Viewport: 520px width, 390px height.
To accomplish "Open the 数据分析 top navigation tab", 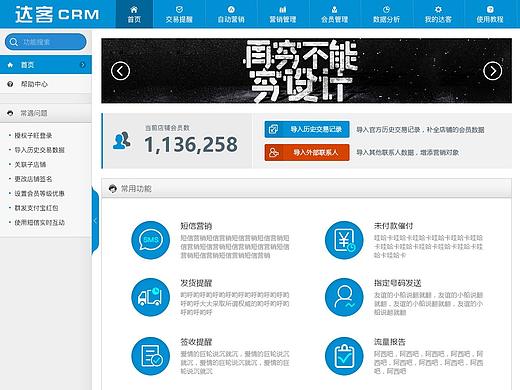I will coord(386,14).
